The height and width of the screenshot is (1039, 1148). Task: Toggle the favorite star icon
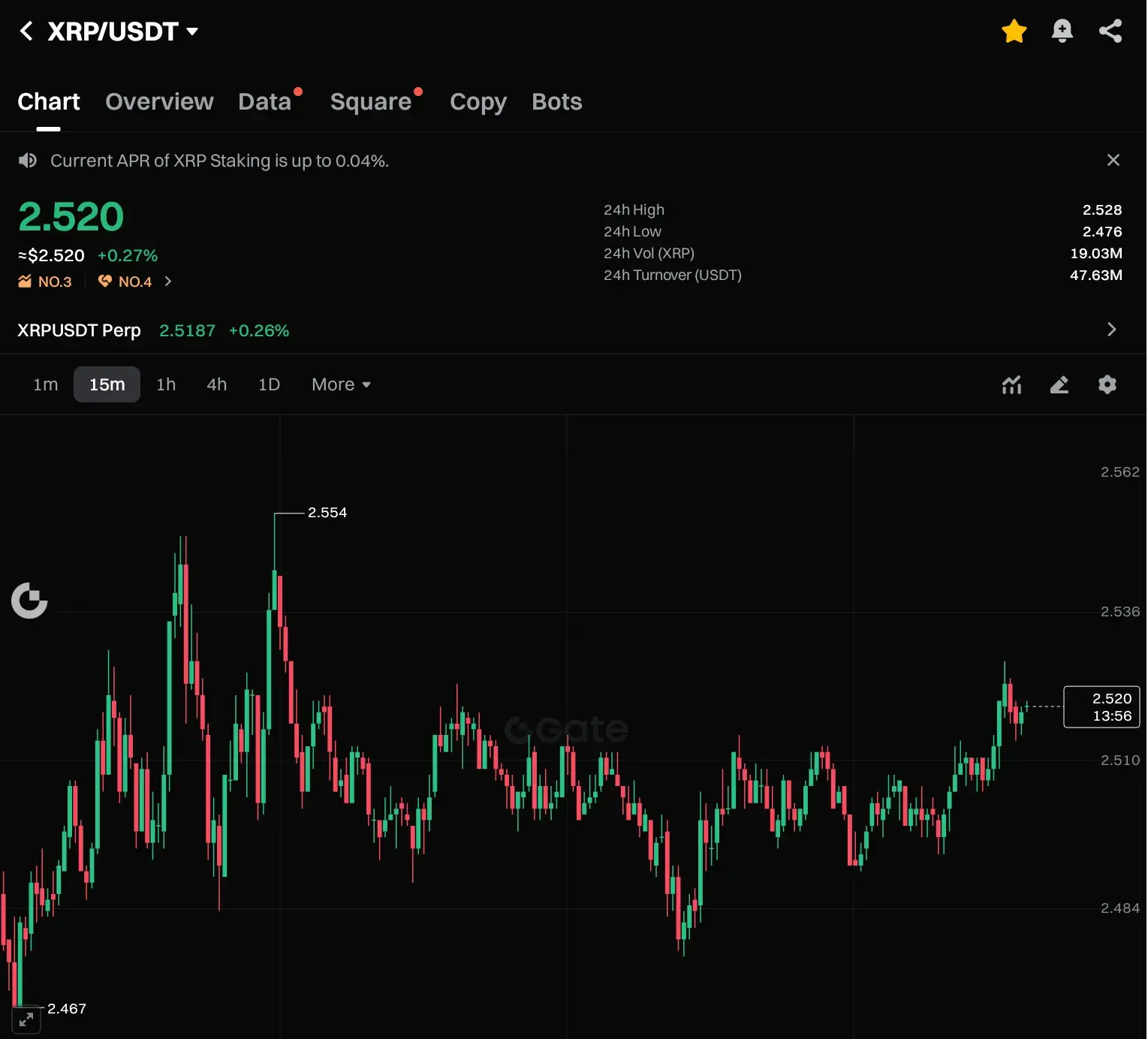1014,32
